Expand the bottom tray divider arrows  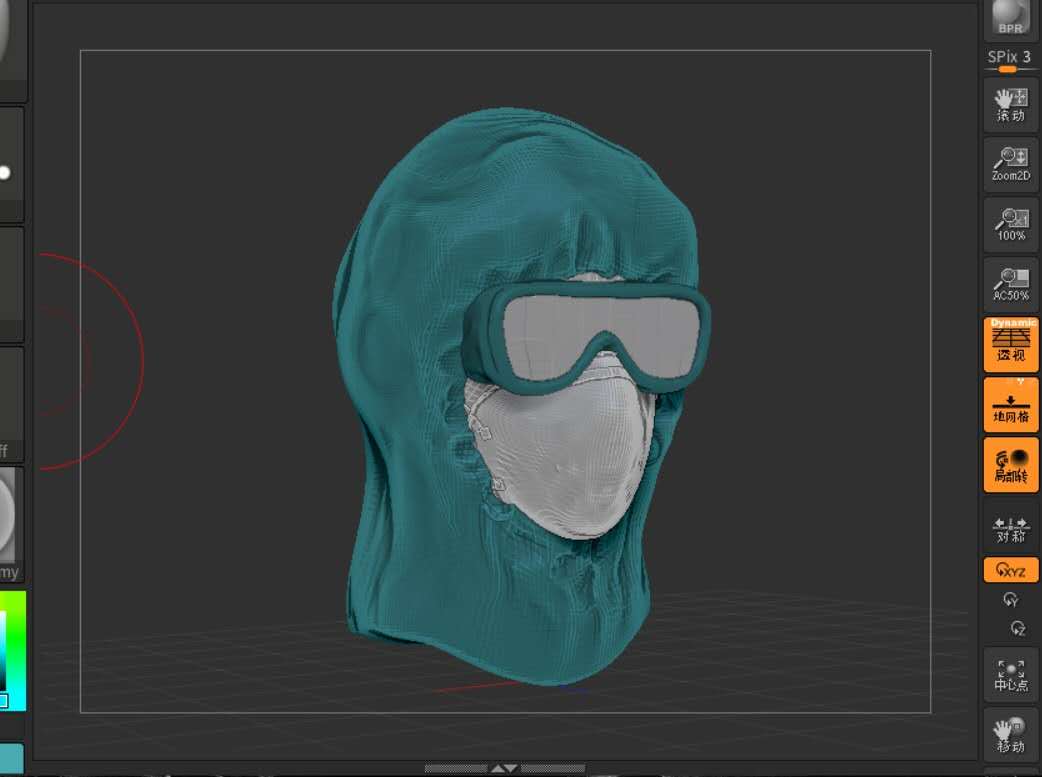(x=504, y=769)
